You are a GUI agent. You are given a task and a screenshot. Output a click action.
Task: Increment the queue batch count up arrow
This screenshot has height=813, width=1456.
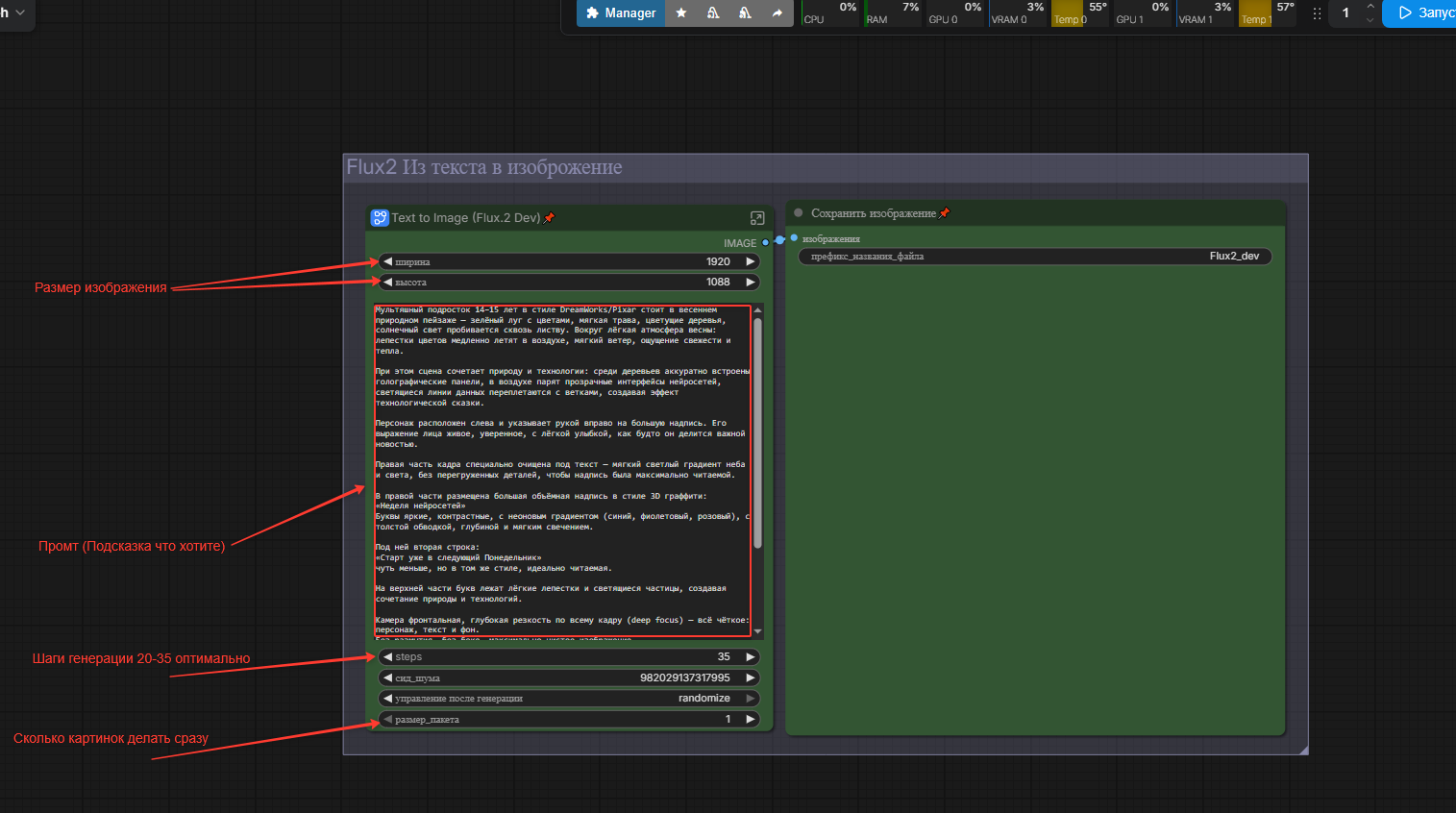click(x=1370, y=7)
